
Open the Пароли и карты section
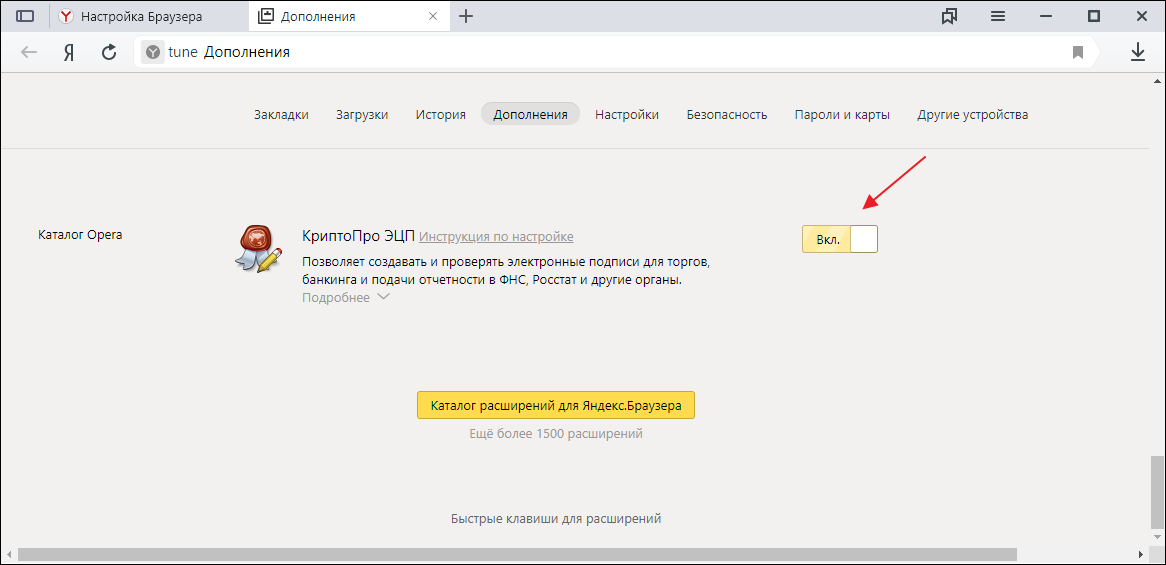coord(842,114)
